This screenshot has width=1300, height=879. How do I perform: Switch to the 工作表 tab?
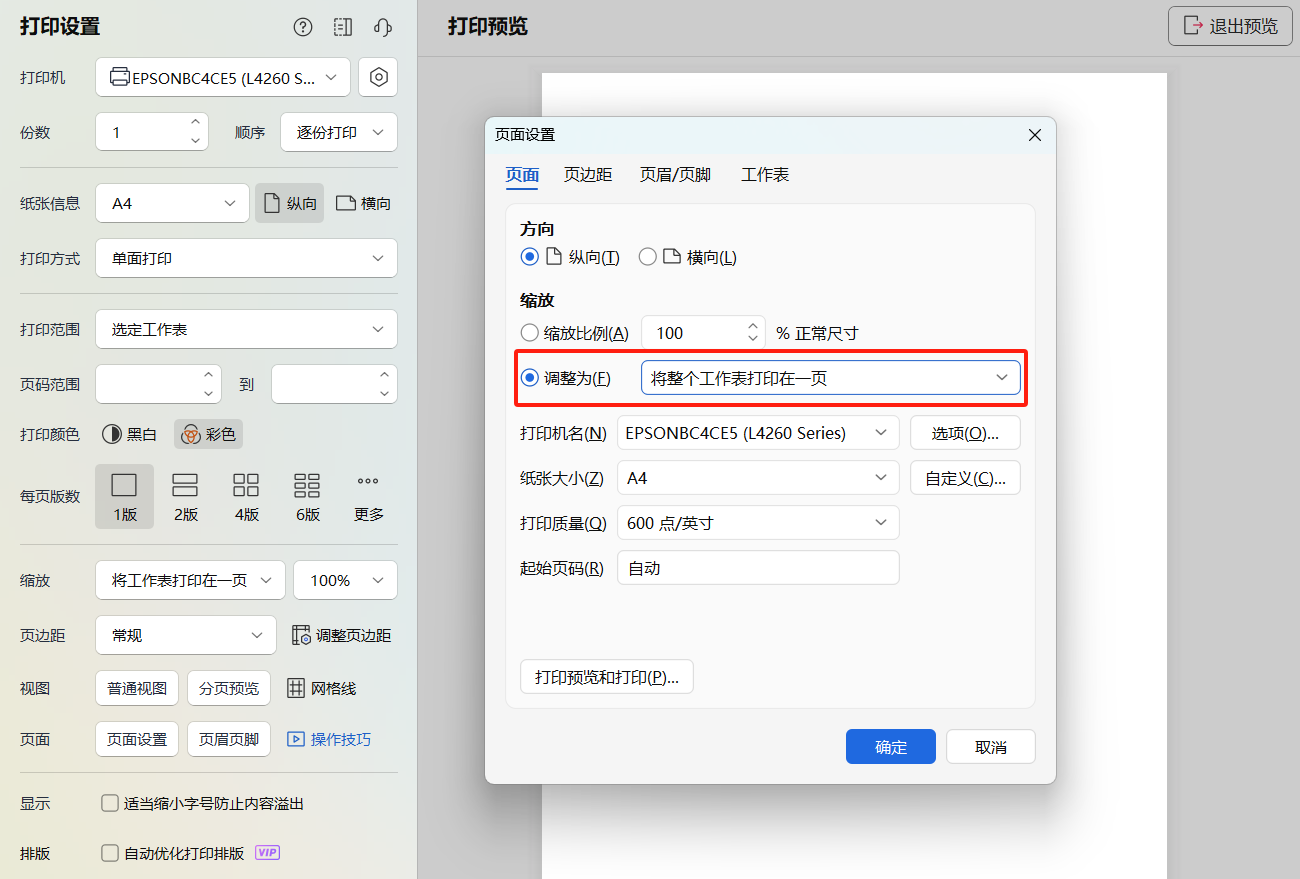pyautogui.click(x=765, y=174)
